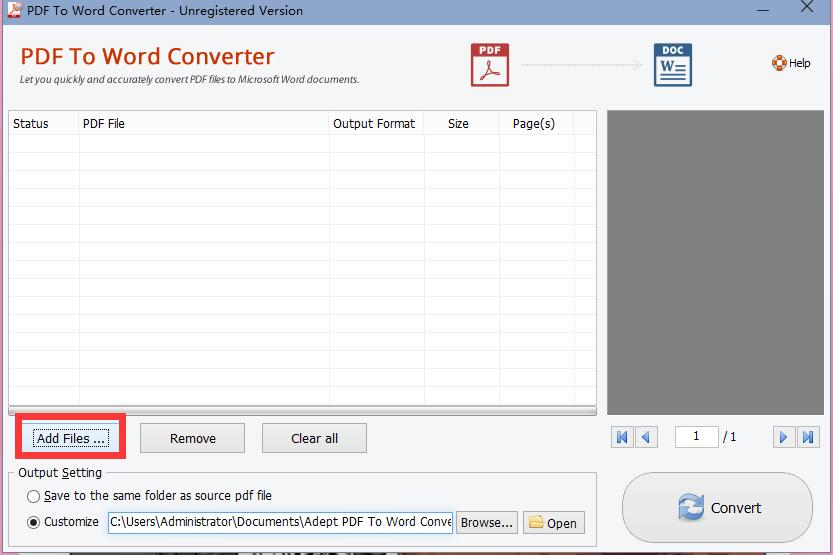Click the Output Format column header
The width and height of the screenshot is (833, 555).
click(374, 124)
